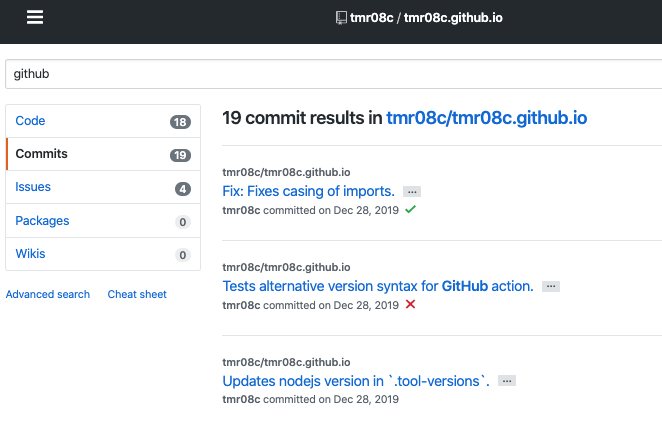The image size is (662, 422).
Task: Click Commits count badge 19
Action: pos(180,155)
